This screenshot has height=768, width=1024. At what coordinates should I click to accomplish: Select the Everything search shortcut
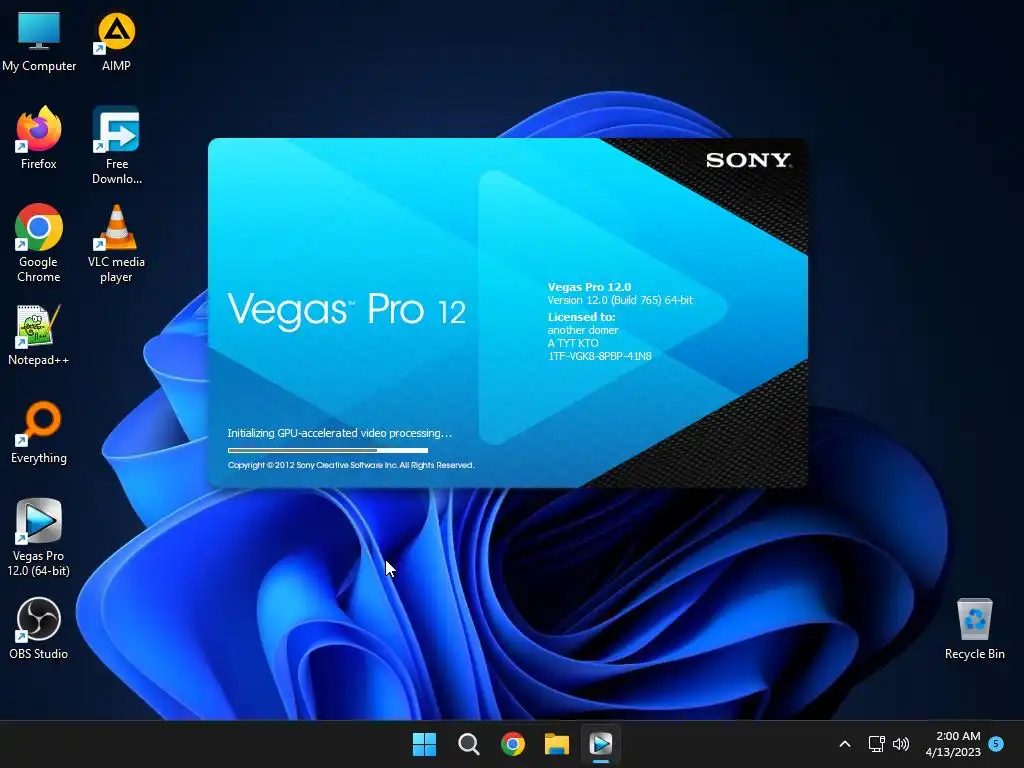pyautogui.click(x=39, y=432)
